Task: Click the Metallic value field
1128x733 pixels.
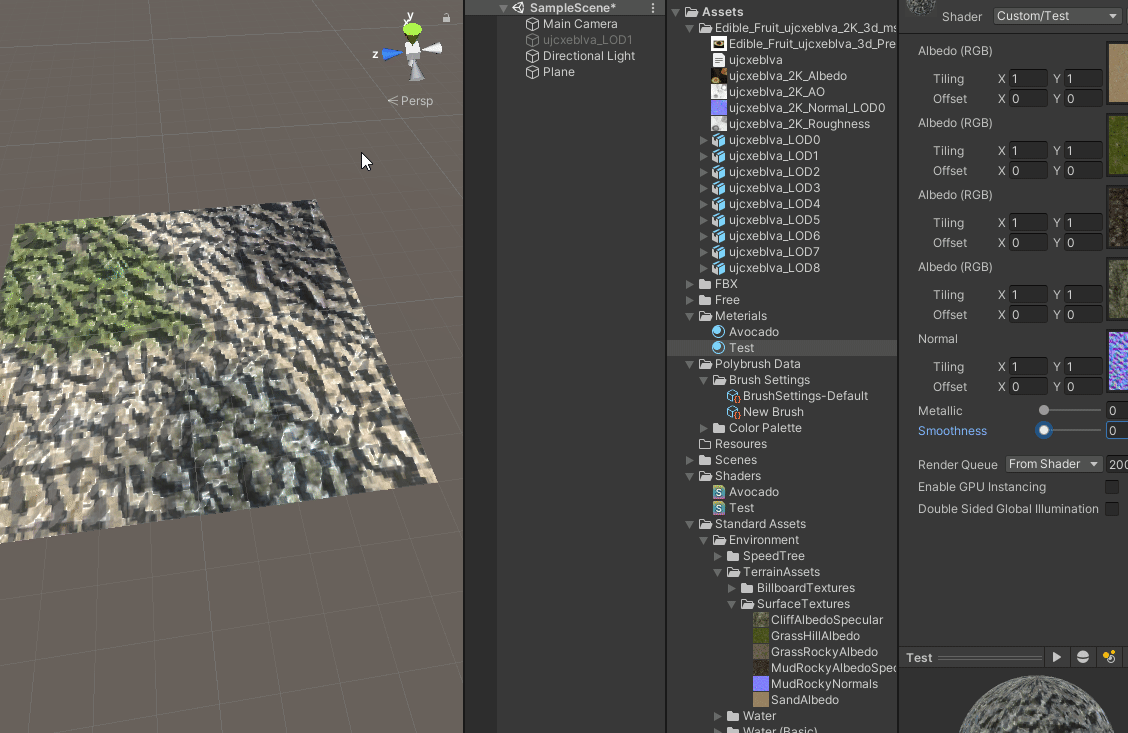Action: (x=1116, y=411)
